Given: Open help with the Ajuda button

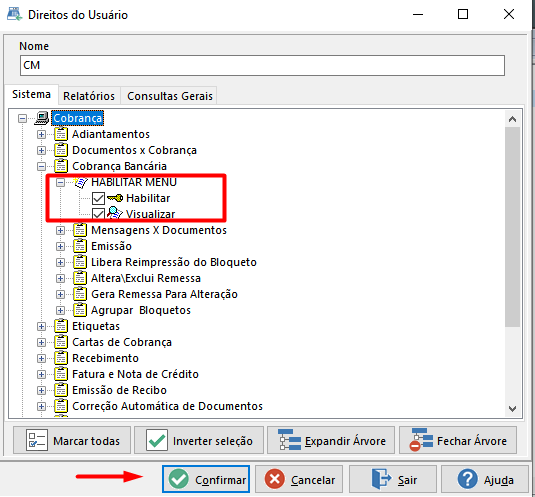Looking at the screenshot, I should (x=485, y=479).
